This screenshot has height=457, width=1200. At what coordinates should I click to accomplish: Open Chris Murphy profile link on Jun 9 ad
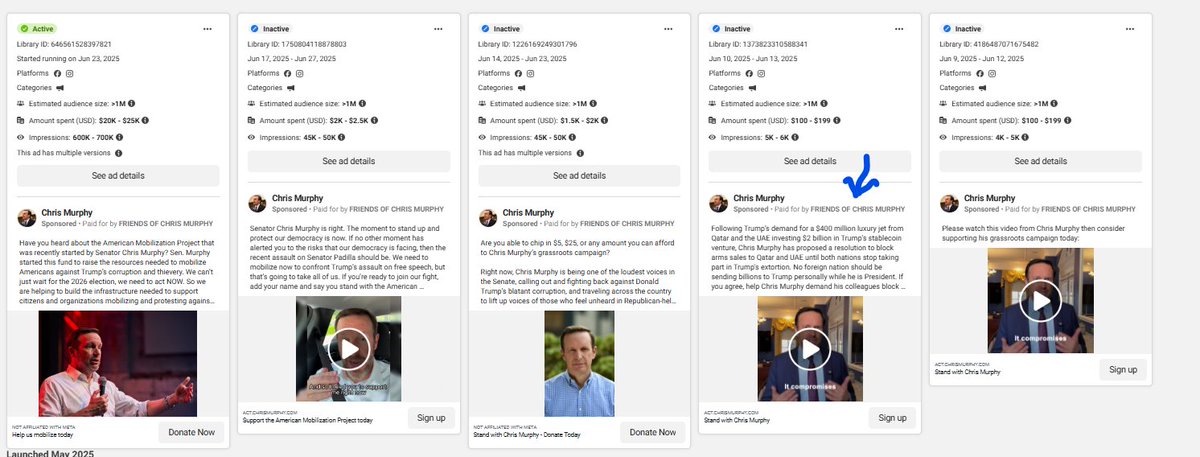click(990, 198)
